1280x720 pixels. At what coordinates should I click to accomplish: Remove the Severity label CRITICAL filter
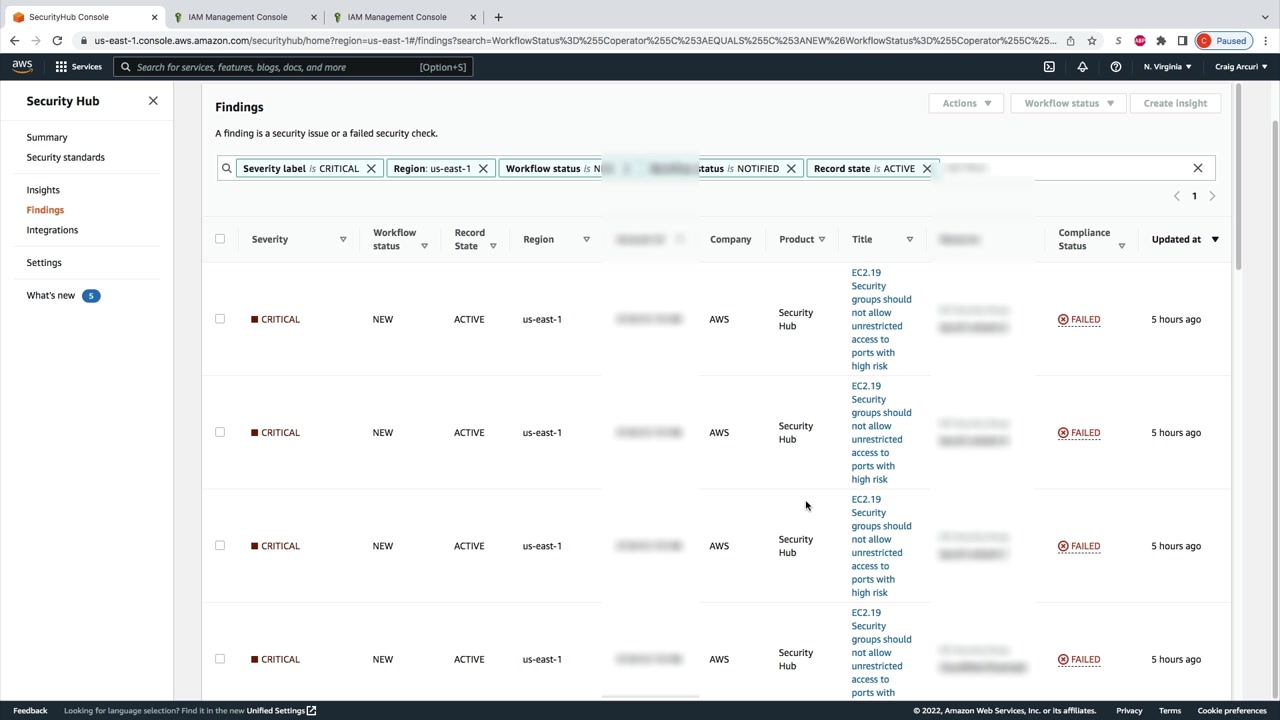point(371,169)
